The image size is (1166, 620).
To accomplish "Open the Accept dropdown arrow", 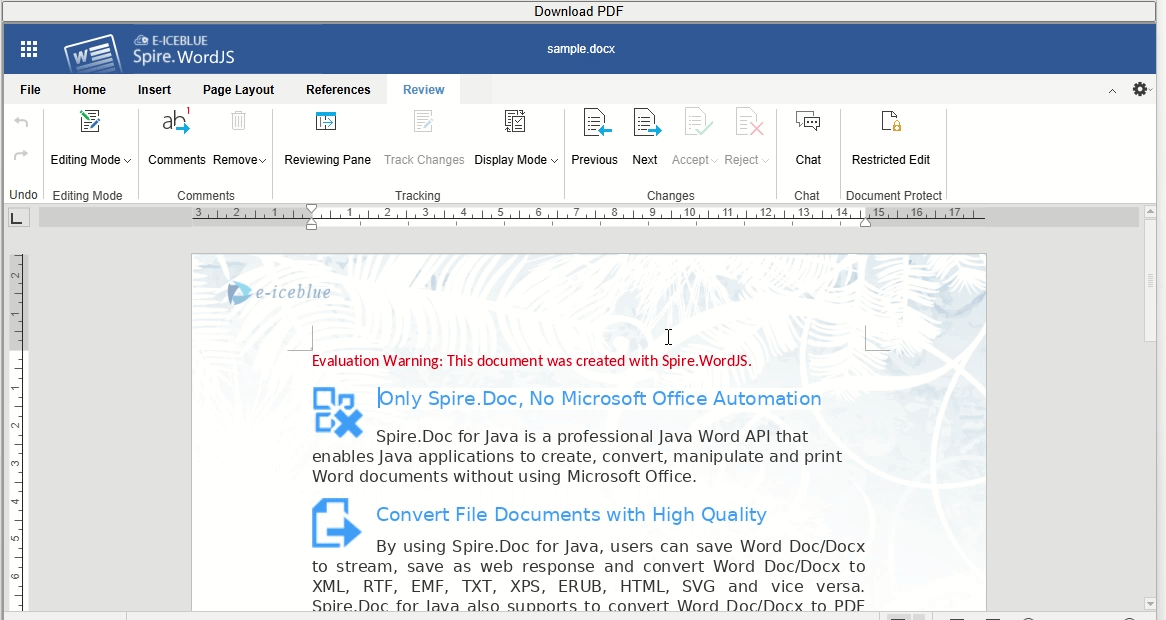I will [x=714, y=161].
